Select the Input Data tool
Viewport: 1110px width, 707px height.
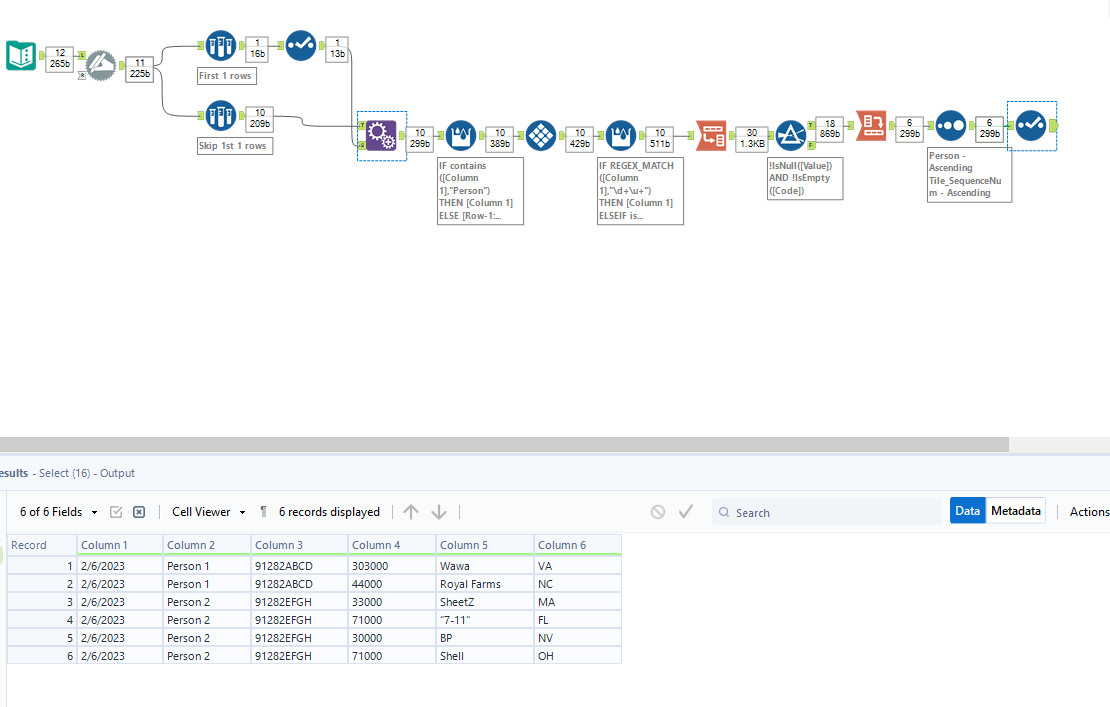[20, 53]
